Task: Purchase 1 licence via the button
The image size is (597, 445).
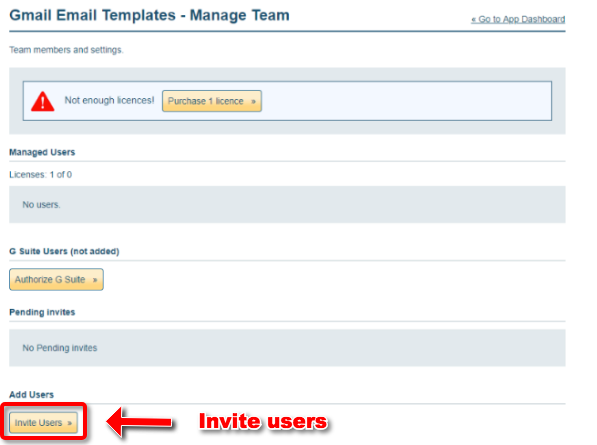Action: 212,101
